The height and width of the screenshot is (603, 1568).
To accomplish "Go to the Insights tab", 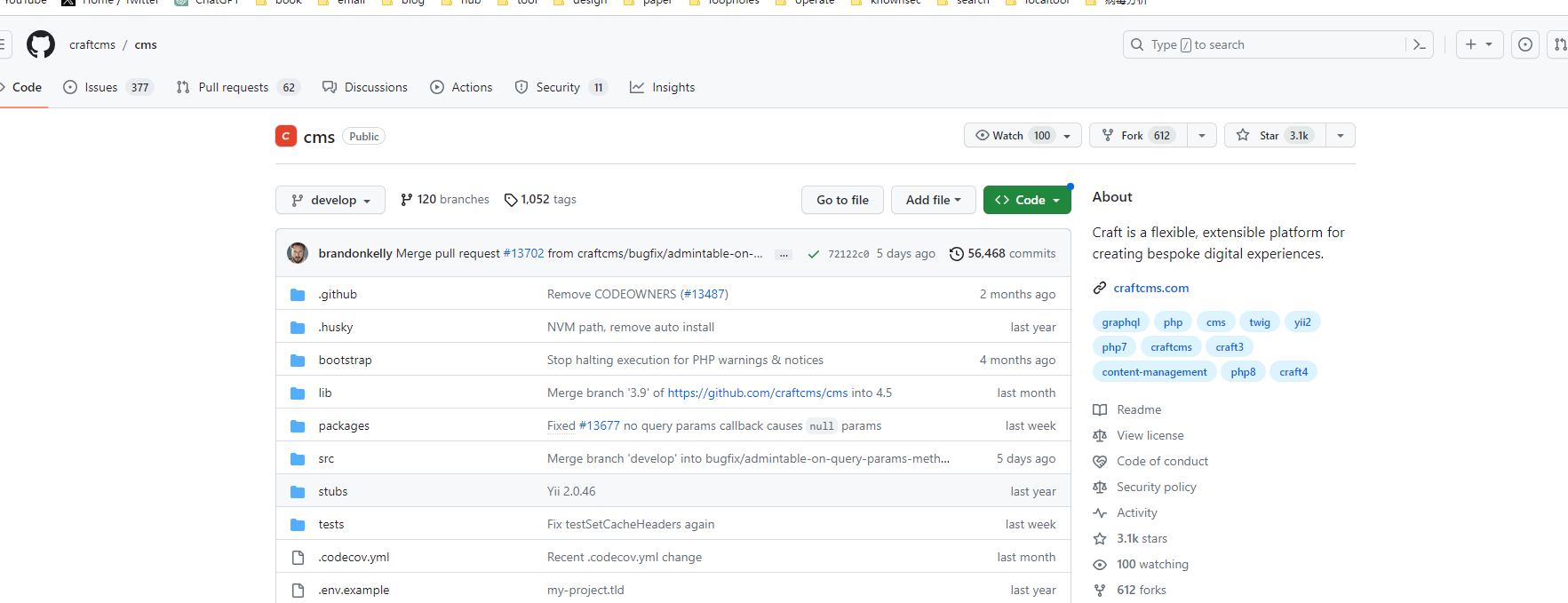I will click(x=663, y=87).
